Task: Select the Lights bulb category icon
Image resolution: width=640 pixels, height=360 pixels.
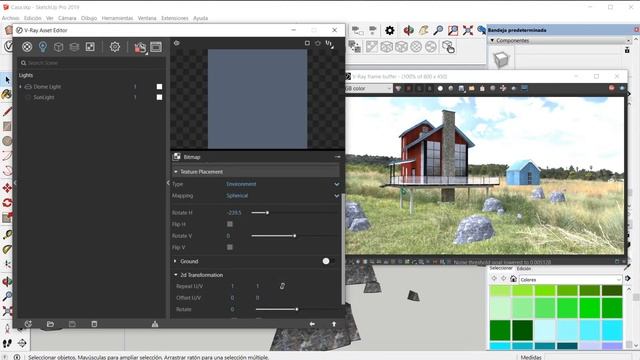Action: (43, 47)
